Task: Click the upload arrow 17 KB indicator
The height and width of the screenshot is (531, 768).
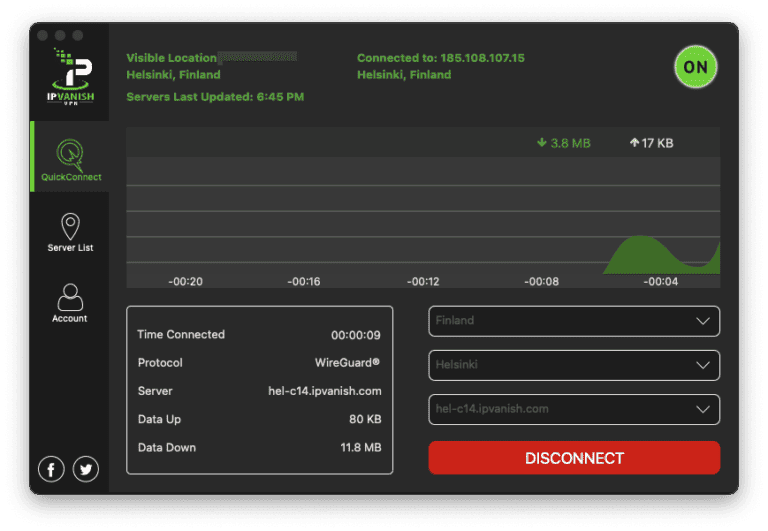Action: tap(651, 143)
